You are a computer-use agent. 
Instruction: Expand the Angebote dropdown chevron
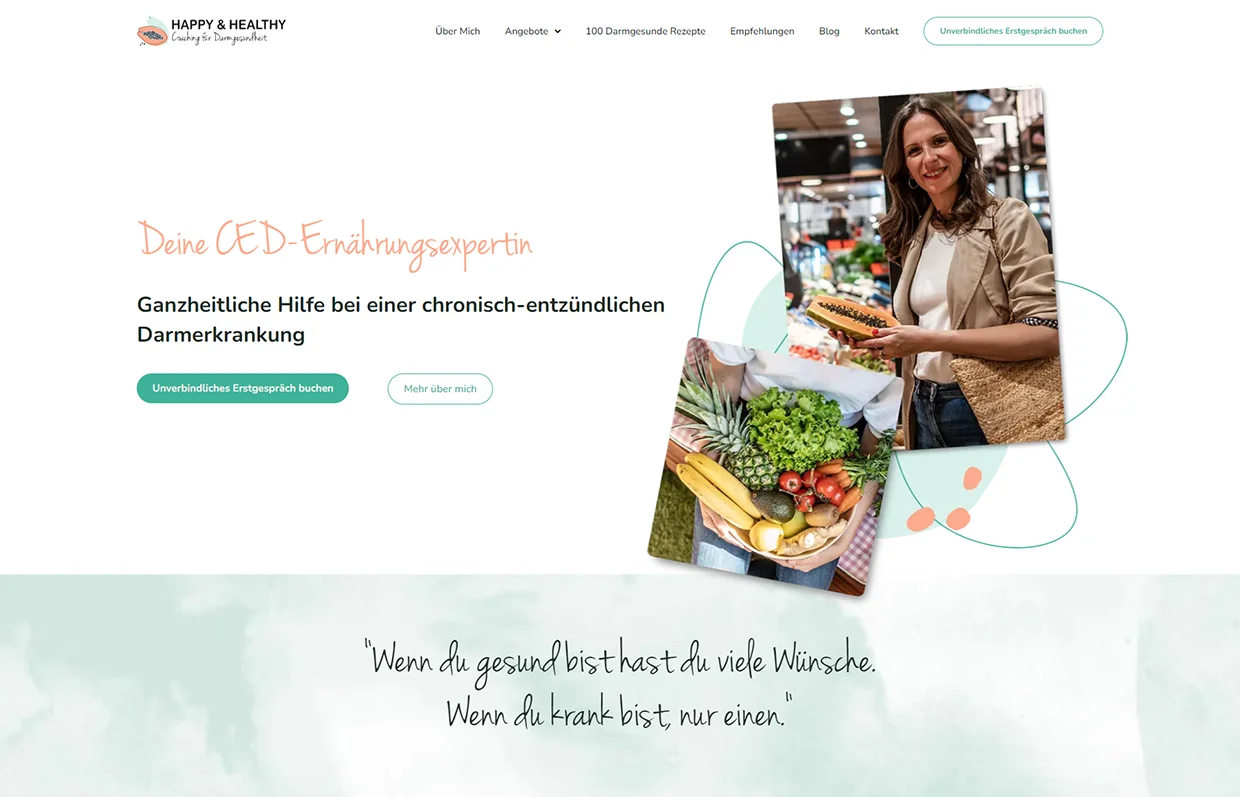tap(557, 31)
